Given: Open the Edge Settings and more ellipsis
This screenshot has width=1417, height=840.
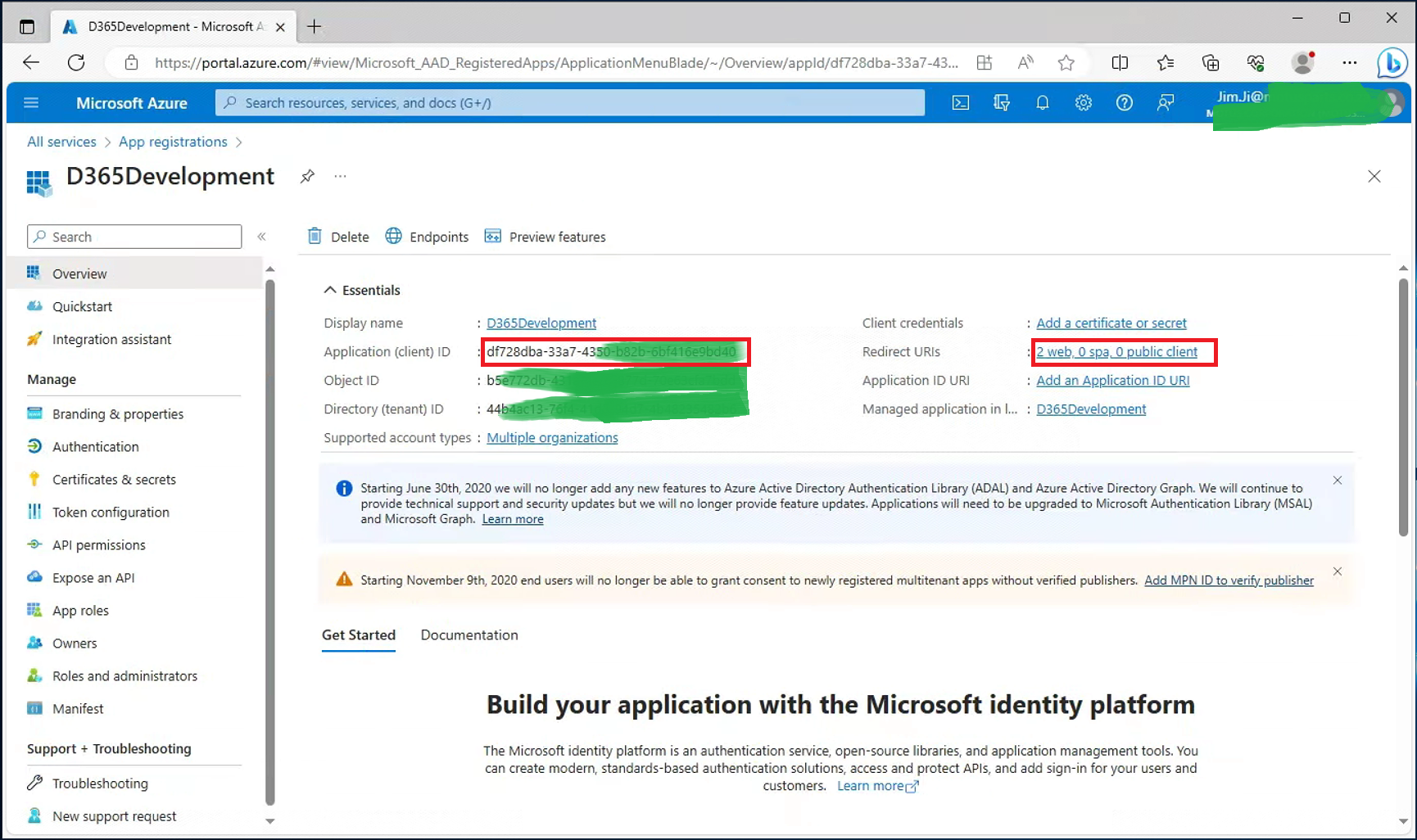Looking at the screenshot, I should click(x=1350, y=62).
